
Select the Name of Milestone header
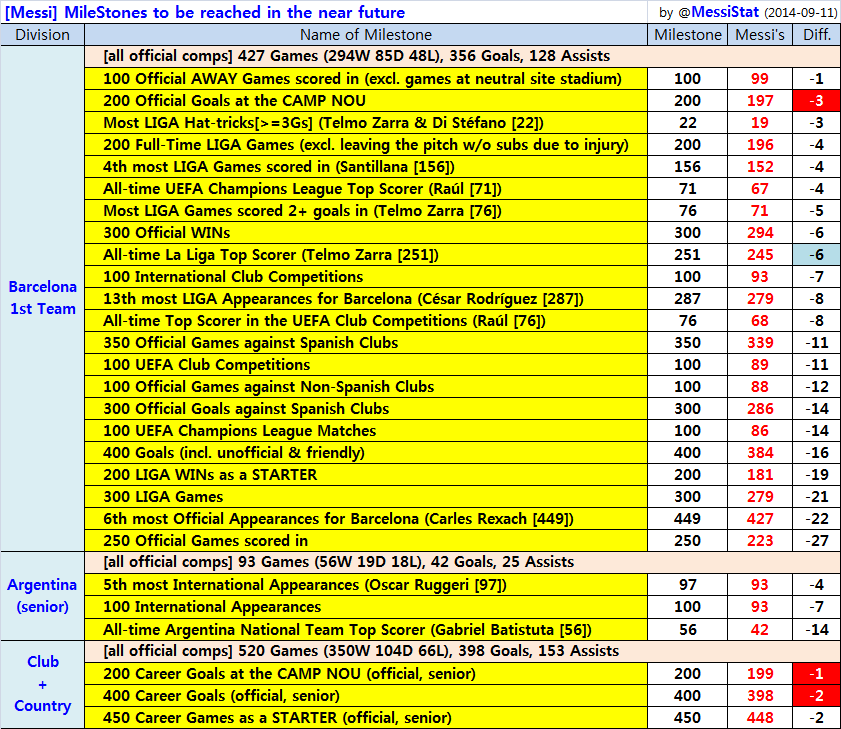366,35
